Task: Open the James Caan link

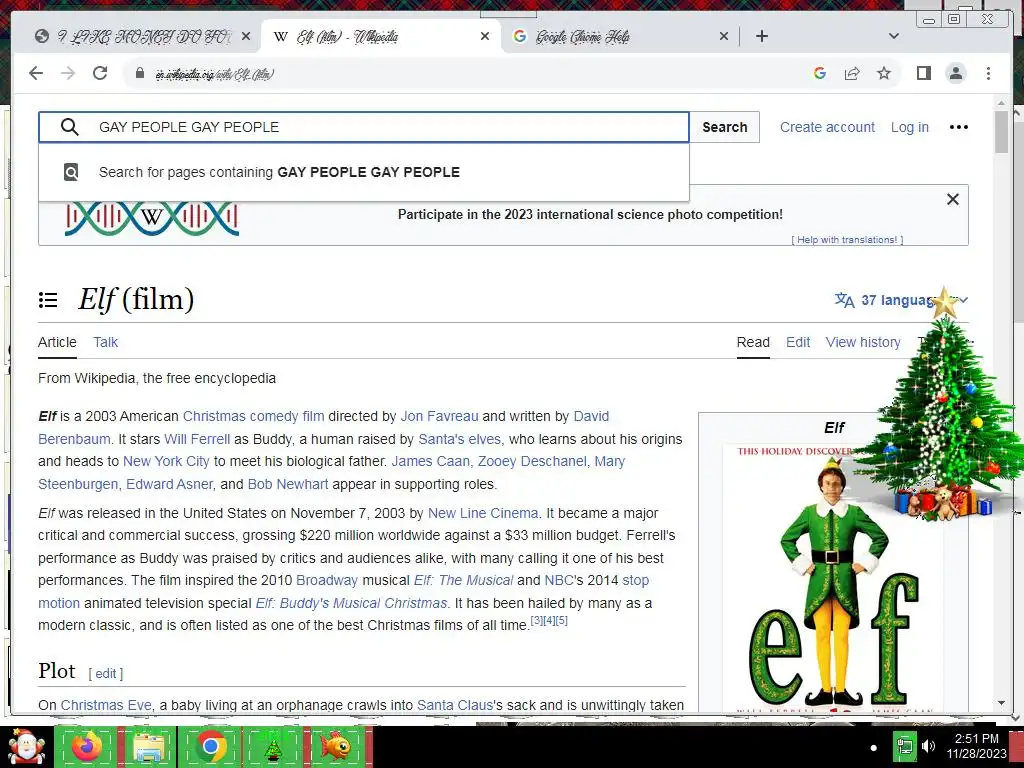Action: [430, 461]
